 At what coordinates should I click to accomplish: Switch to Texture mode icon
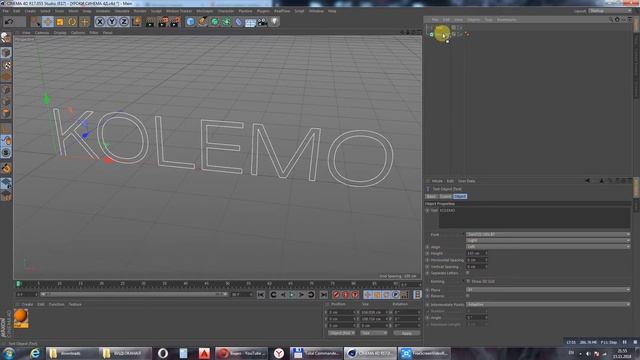click(x=6, y=65)
